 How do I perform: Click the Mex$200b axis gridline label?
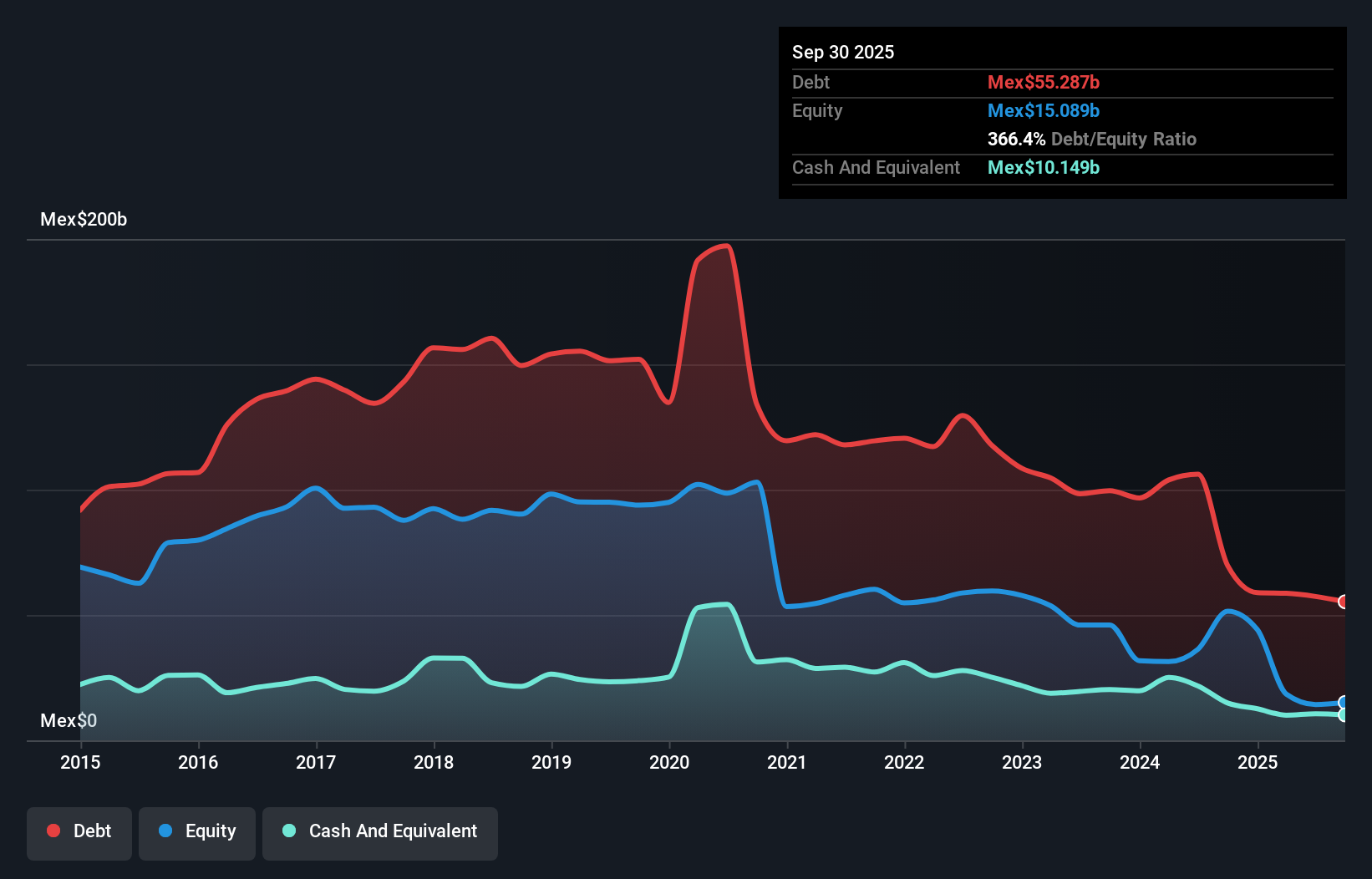(x=84, y=220)
